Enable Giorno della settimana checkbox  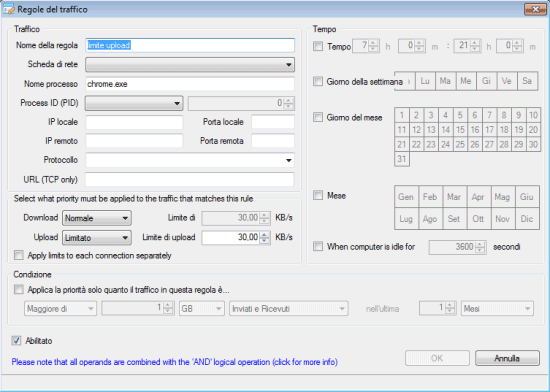[x=318, y=81]
